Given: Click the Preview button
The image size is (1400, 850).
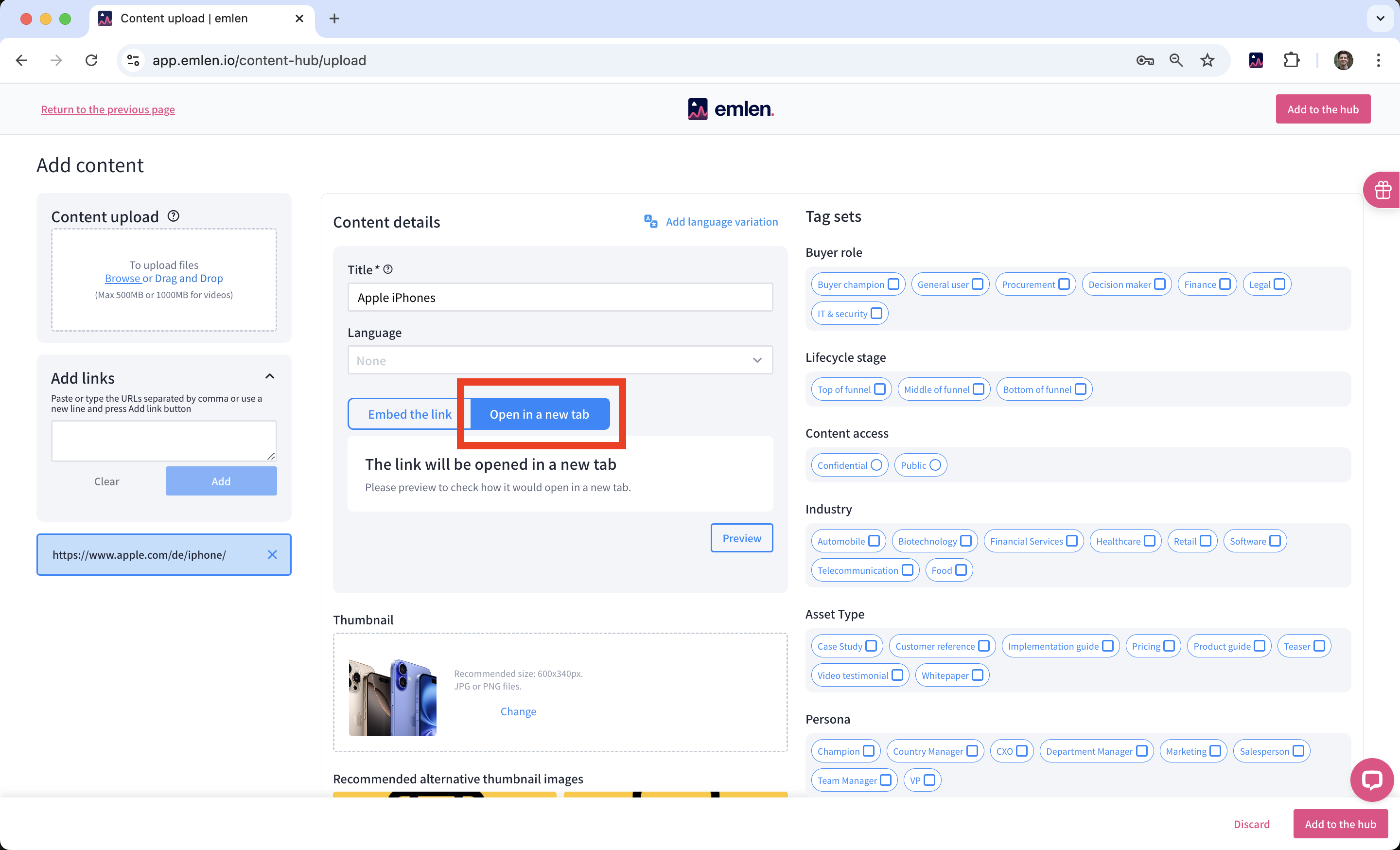Looking at the screenshot, I should click(x=741, y=538).
